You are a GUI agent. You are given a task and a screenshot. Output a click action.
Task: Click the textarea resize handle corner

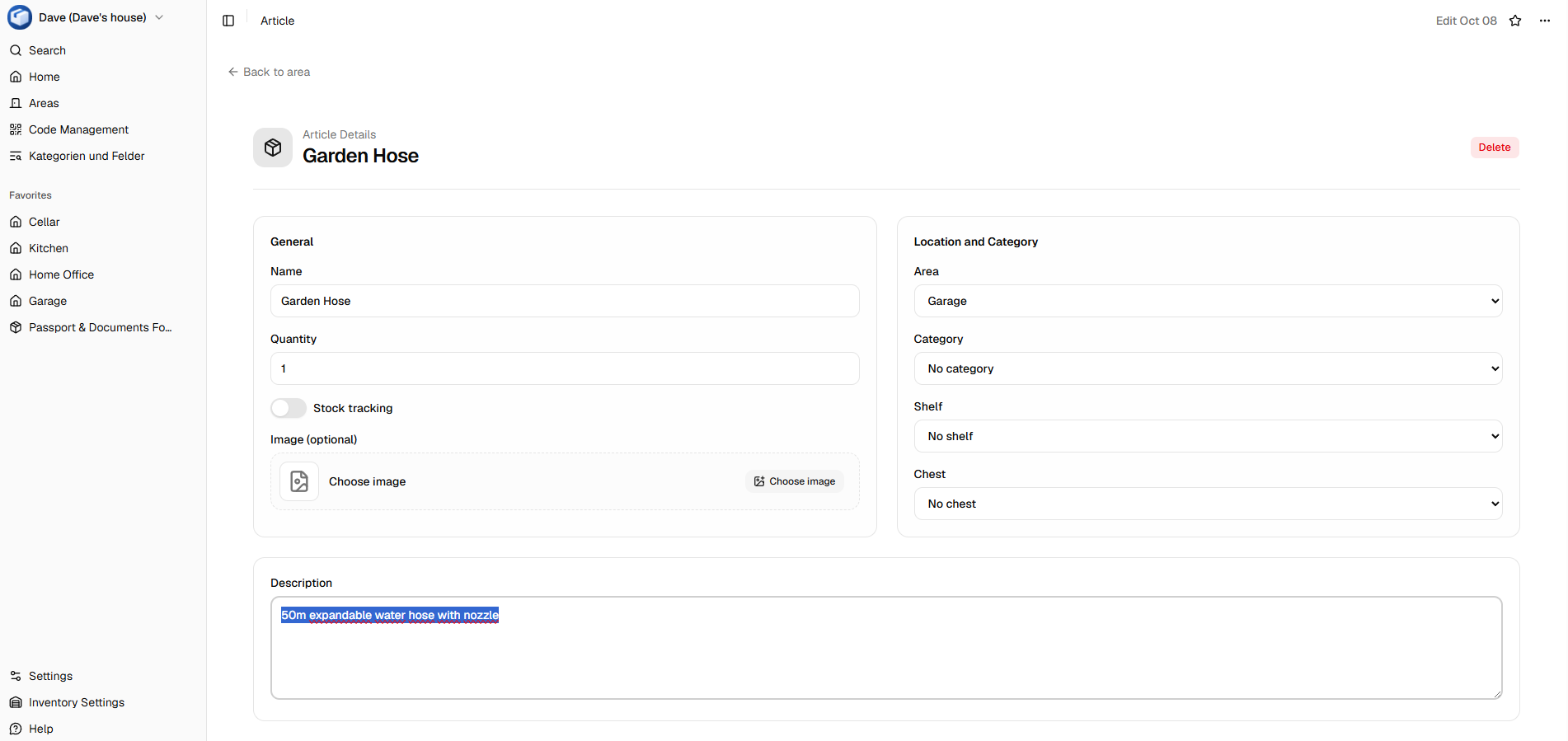[x=1496, y=693]
